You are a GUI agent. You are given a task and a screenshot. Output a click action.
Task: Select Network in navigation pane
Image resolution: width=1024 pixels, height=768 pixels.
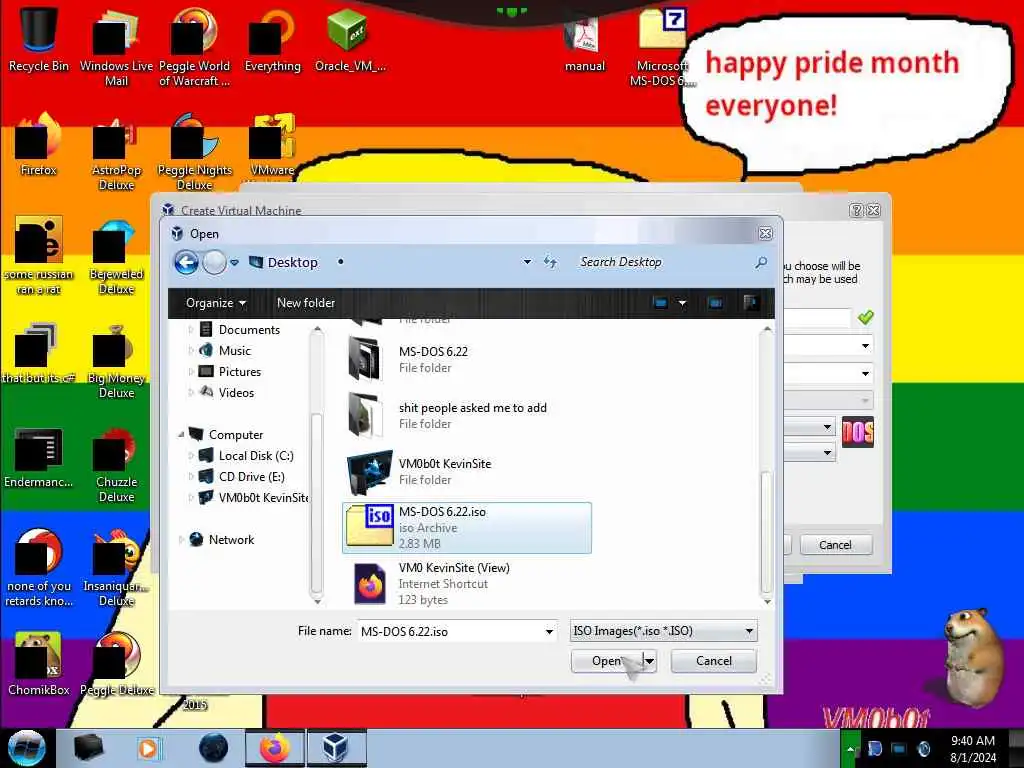click(x=231, y=539)
